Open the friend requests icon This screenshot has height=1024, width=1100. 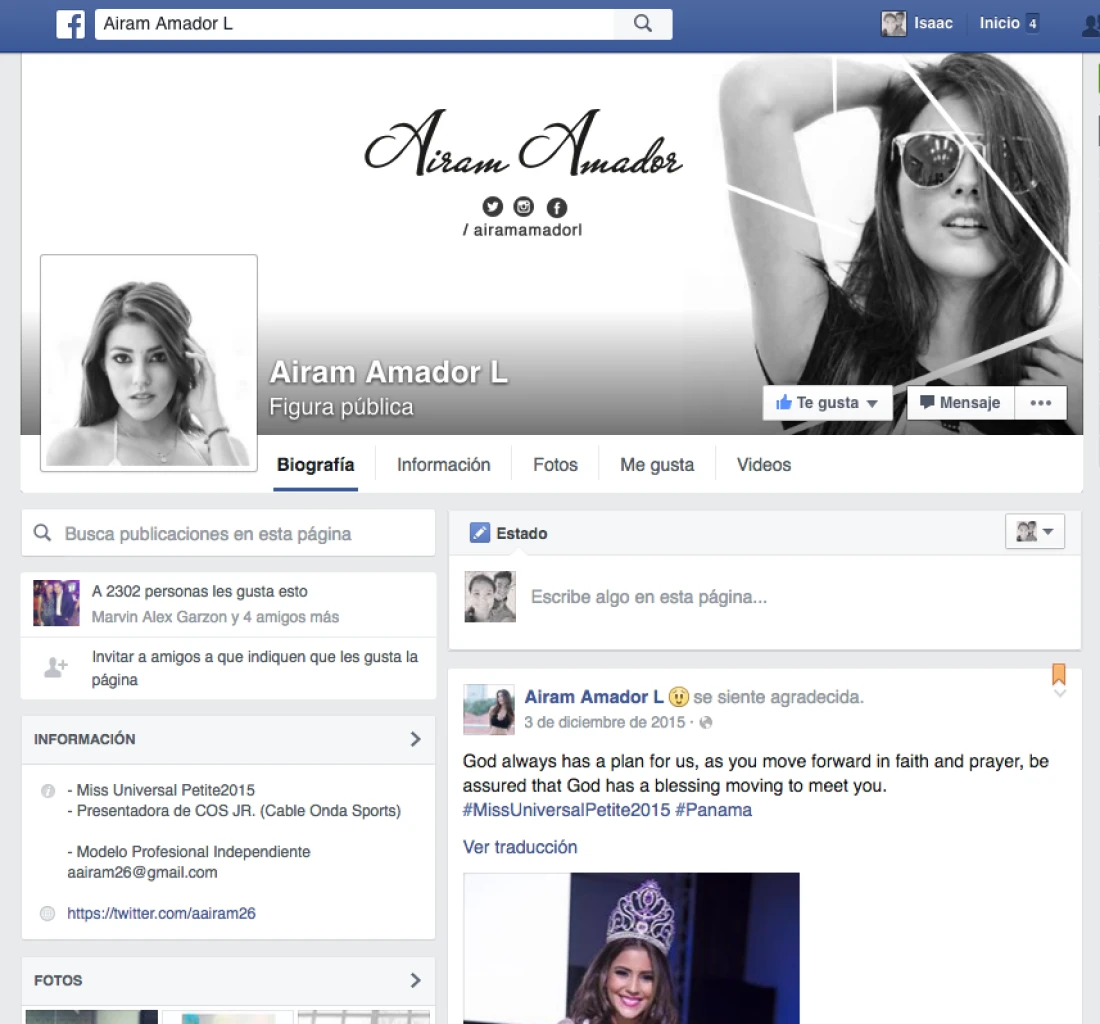point(1091,25)
